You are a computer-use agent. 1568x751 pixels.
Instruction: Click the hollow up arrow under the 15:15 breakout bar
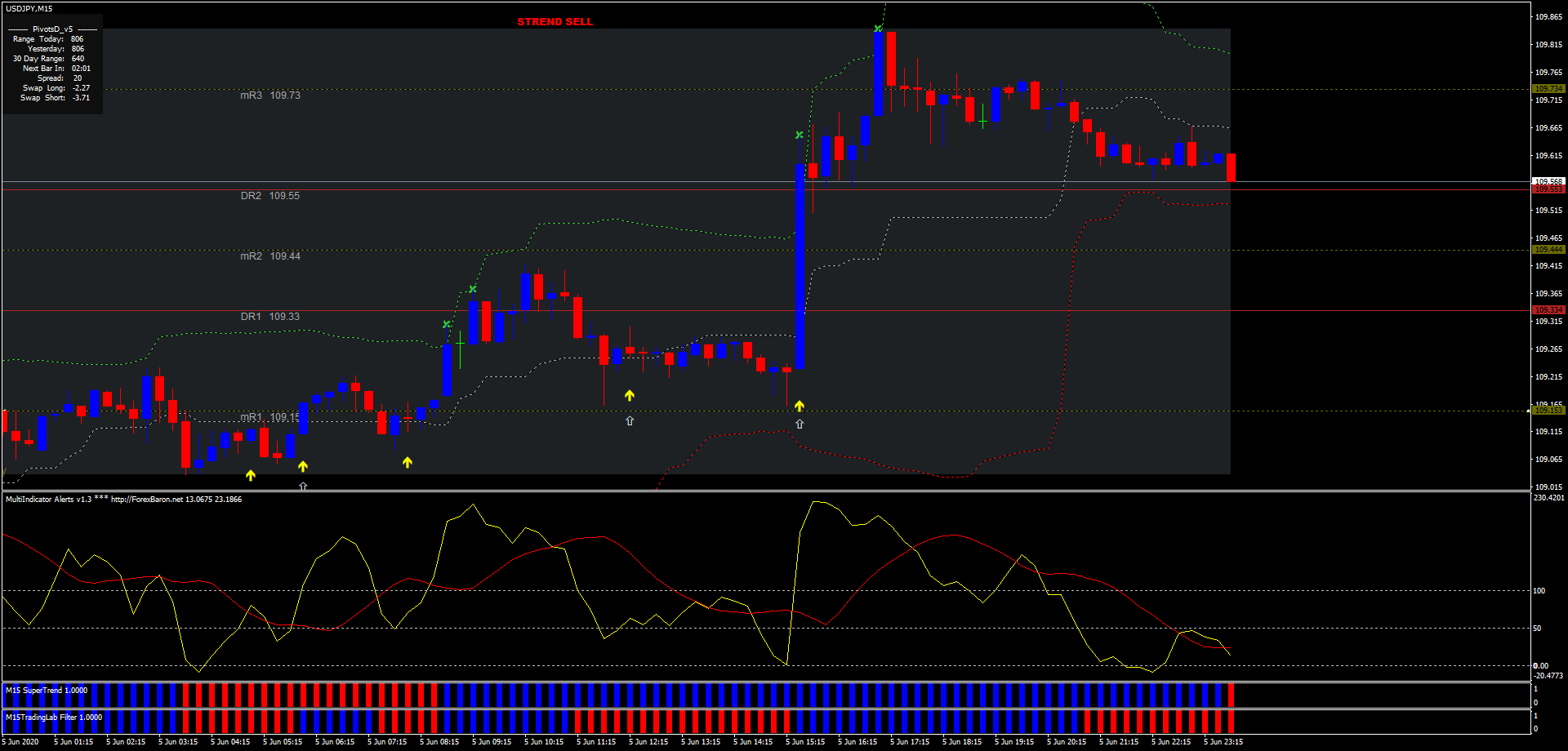click(x=800, y=424)
